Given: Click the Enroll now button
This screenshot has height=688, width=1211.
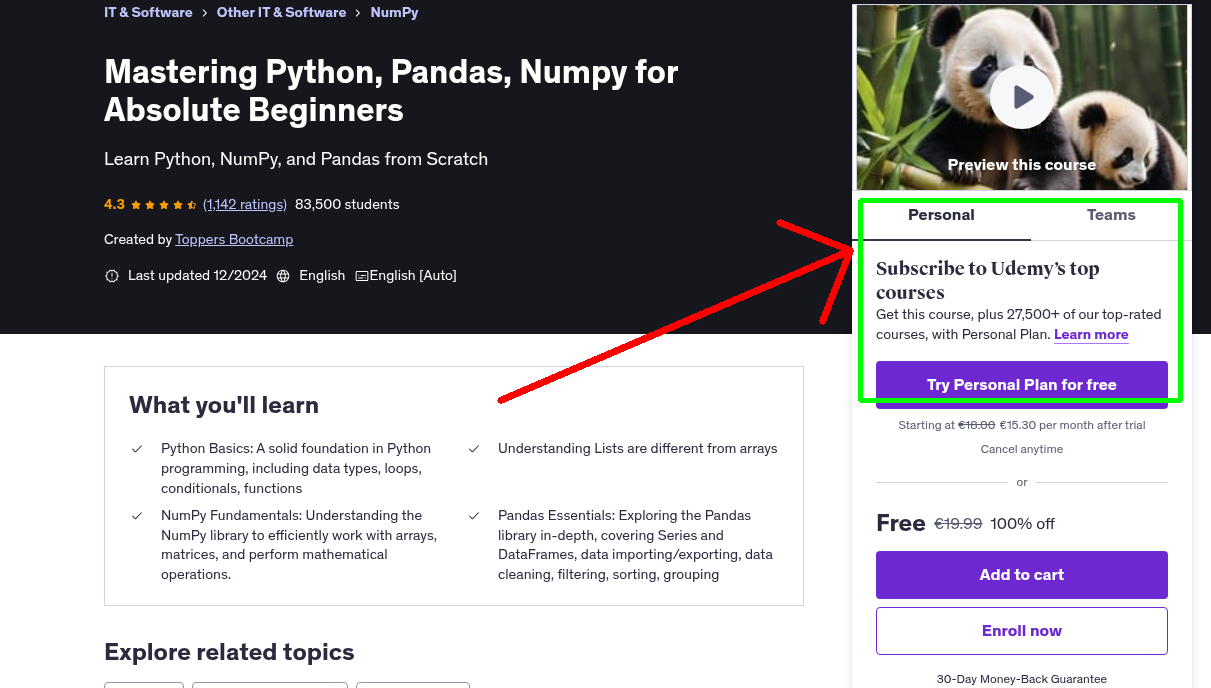Looking at the screenshot, I should pyautogui.click(x=1021, y=631).
